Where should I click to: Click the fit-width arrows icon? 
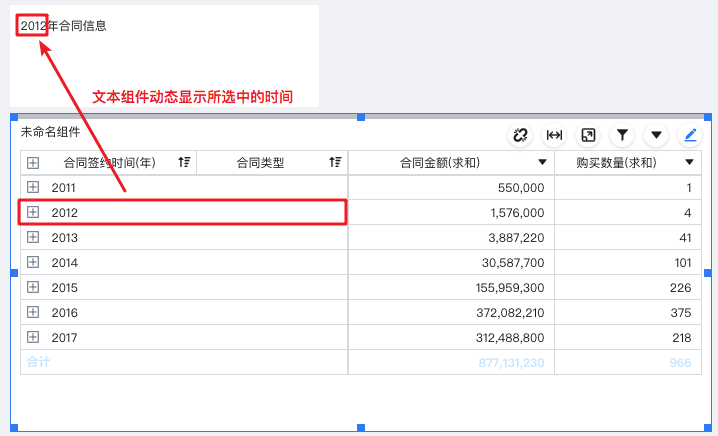[x=554, y=135]
